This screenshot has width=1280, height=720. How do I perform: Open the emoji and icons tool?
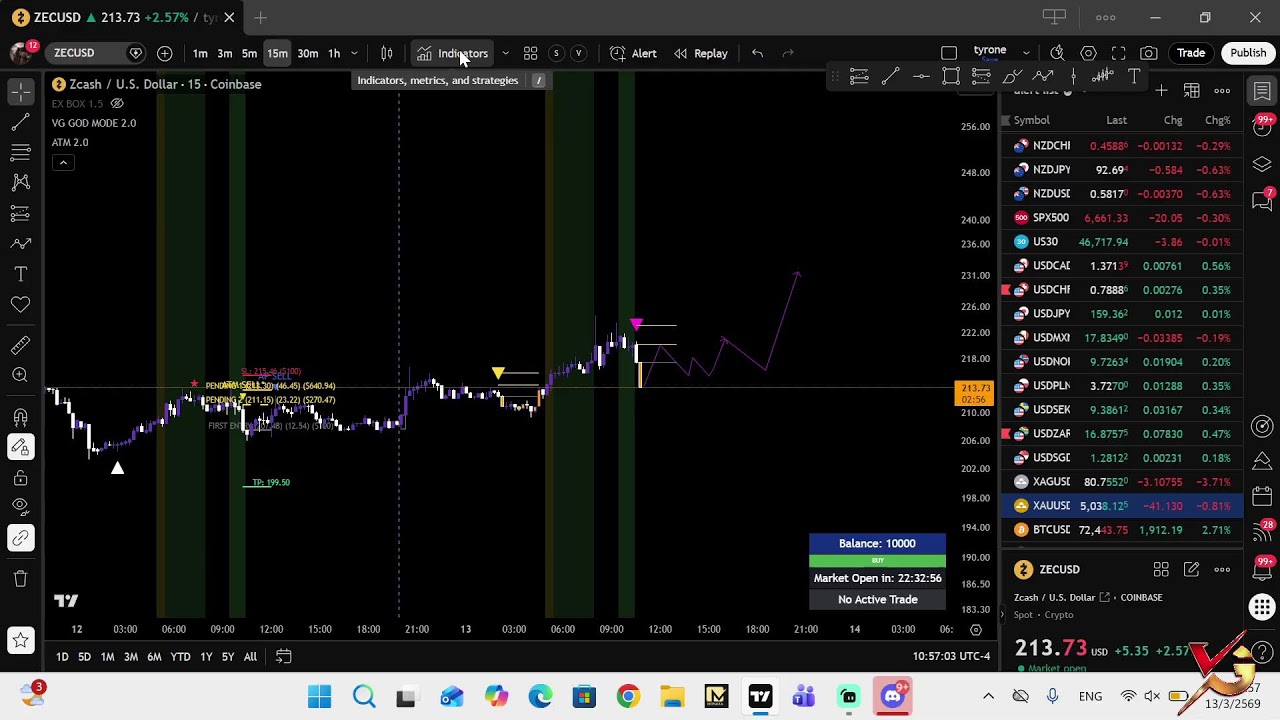click(20, 304)
